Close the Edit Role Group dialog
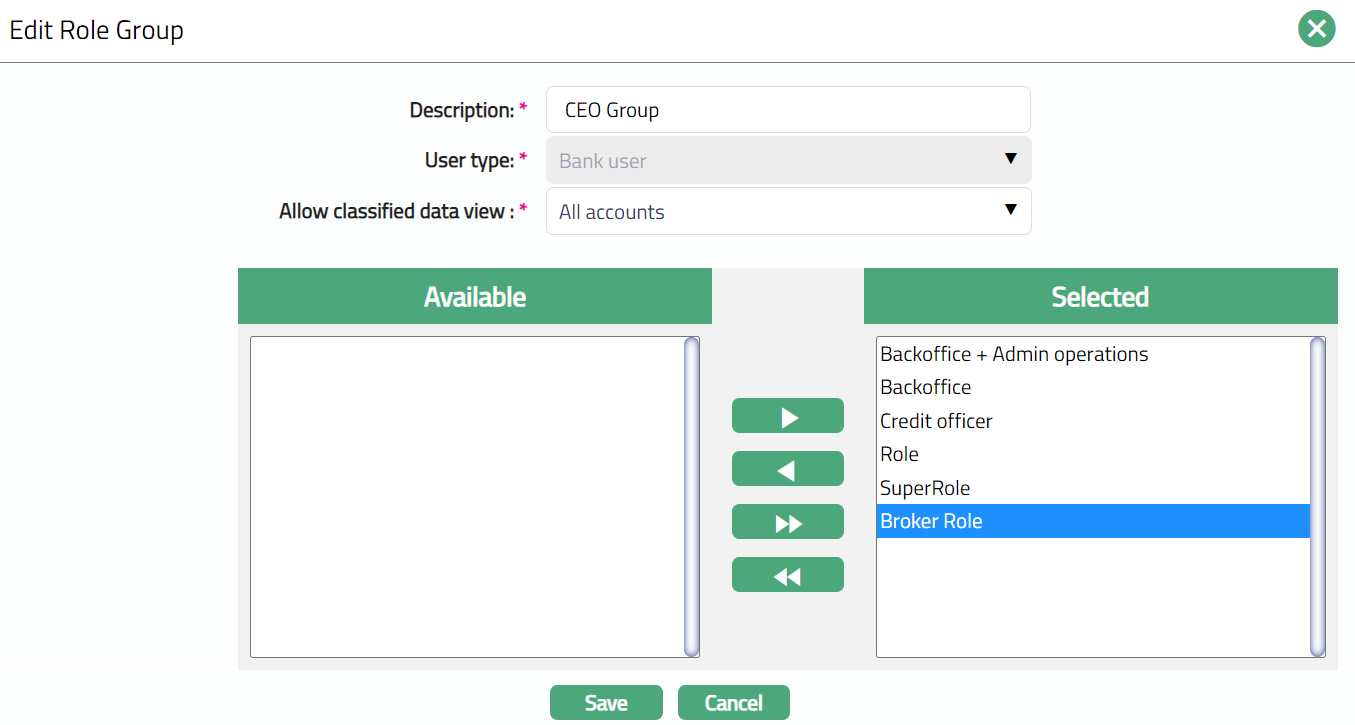 1316,29
